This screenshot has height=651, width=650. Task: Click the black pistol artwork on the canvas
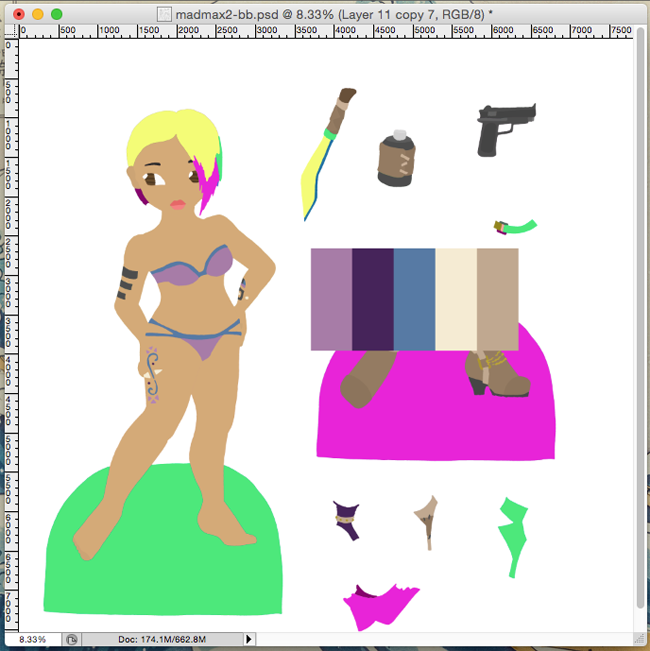[506, 130]
